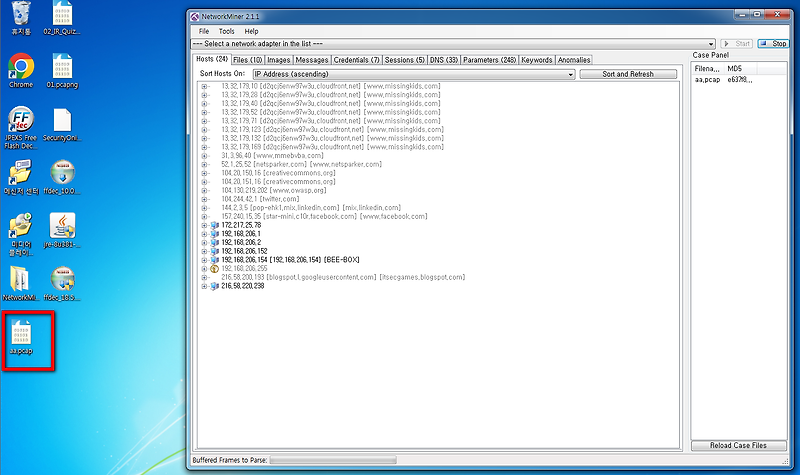800x475 pixels.
Task: Click the Start capture button
Action: coord(737,44)
